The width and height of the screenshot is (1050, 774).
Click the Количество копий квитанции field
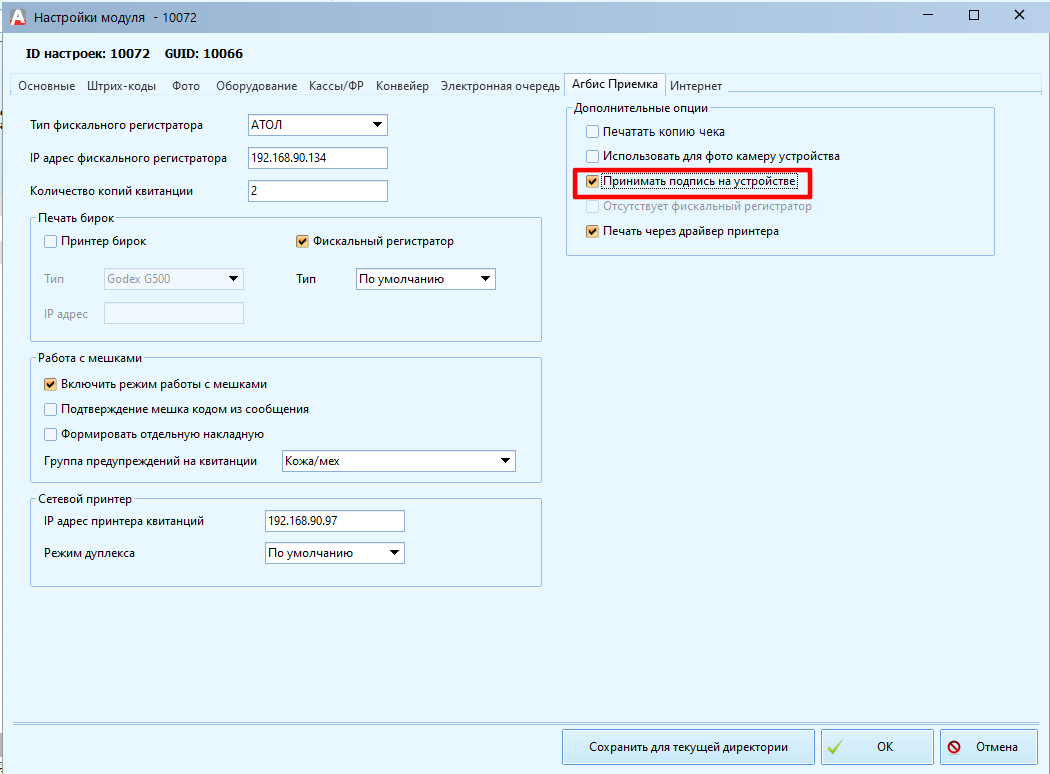(x=317, y=191)
